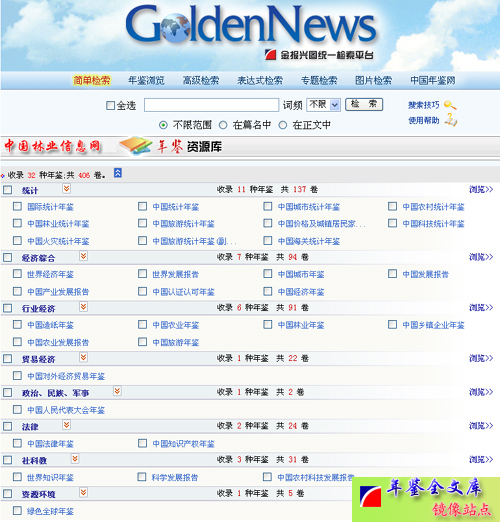
Task: Tick the 全选 checkbox
Action: (110, 106)
